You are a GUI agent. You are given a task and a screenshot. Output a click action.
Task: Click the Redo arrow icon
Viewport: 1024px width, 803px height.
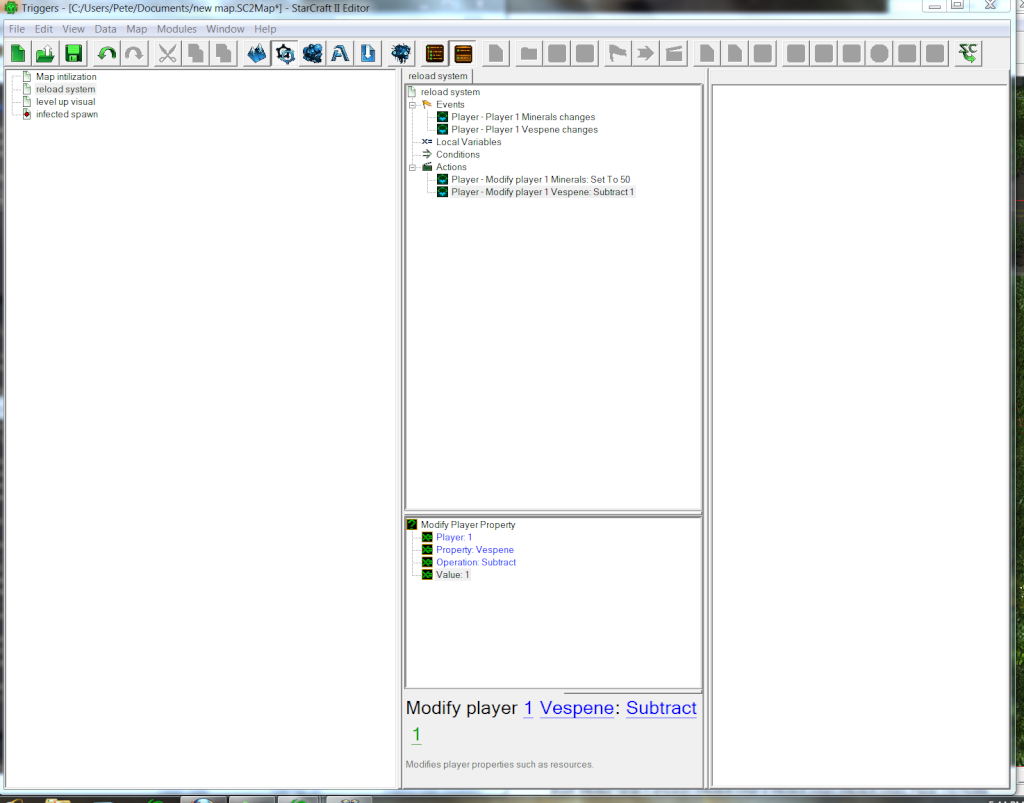134,54
